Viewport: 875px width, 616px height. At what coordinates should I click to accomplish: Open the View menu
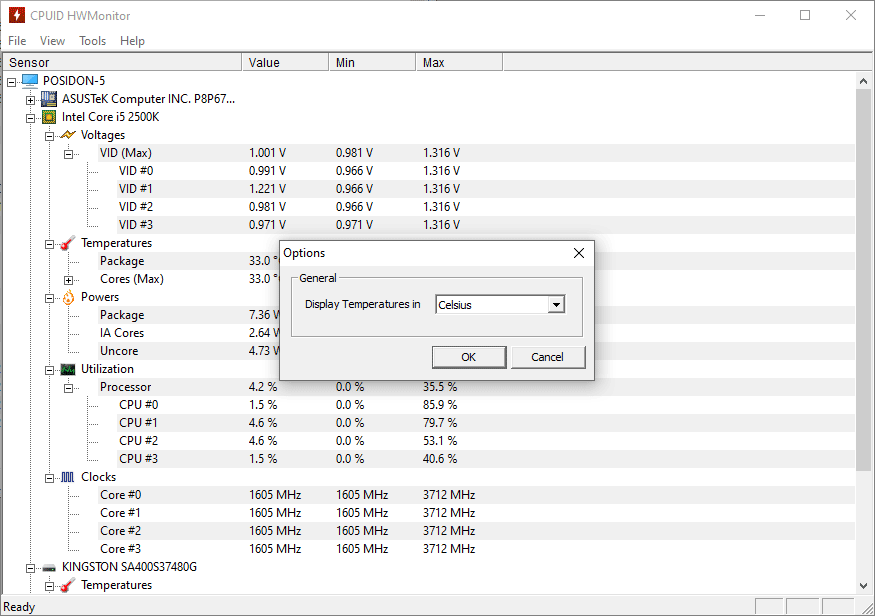52,41
